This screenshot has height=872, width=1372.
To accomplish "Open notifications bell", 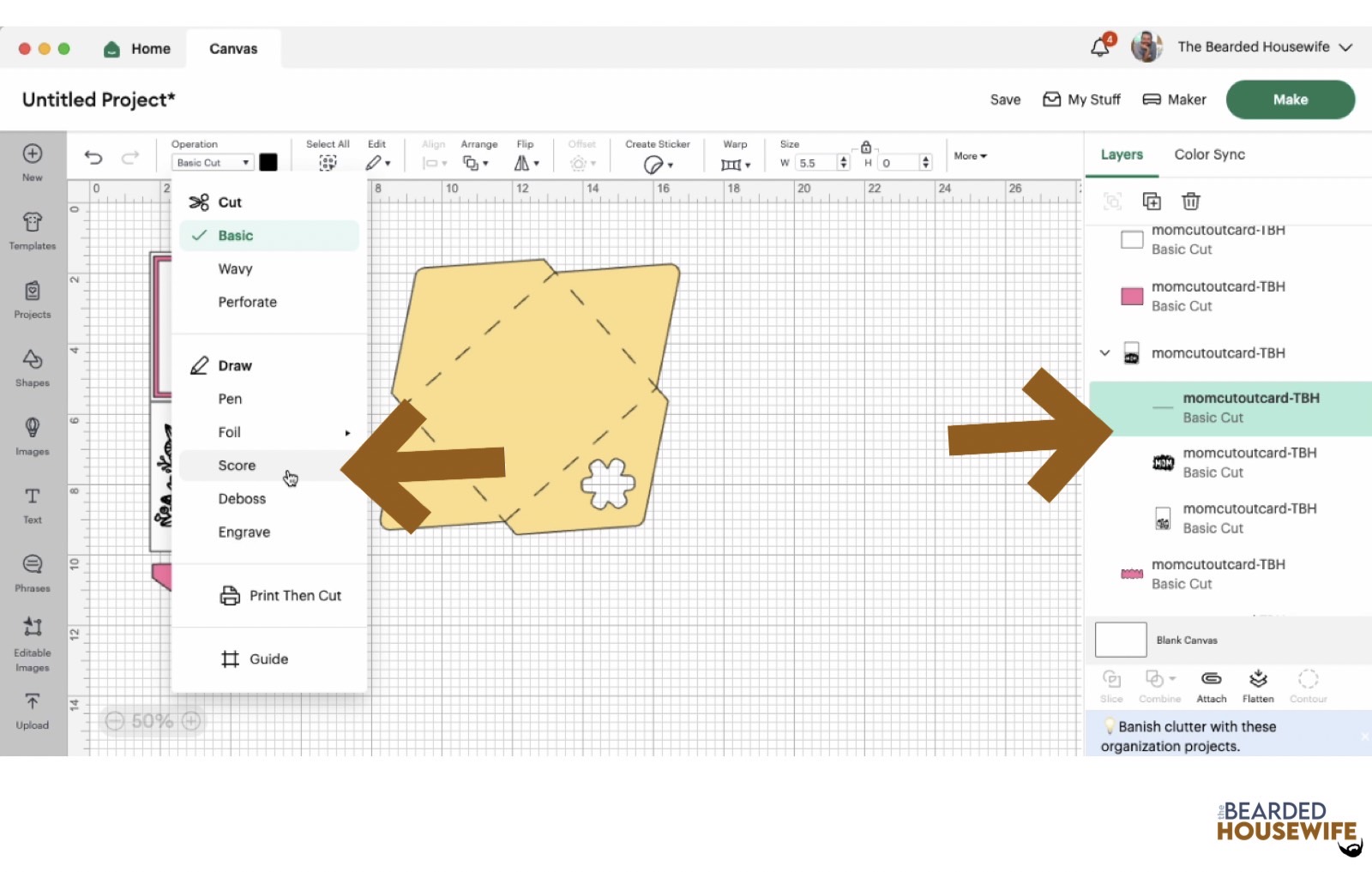I will point(1100,47).
